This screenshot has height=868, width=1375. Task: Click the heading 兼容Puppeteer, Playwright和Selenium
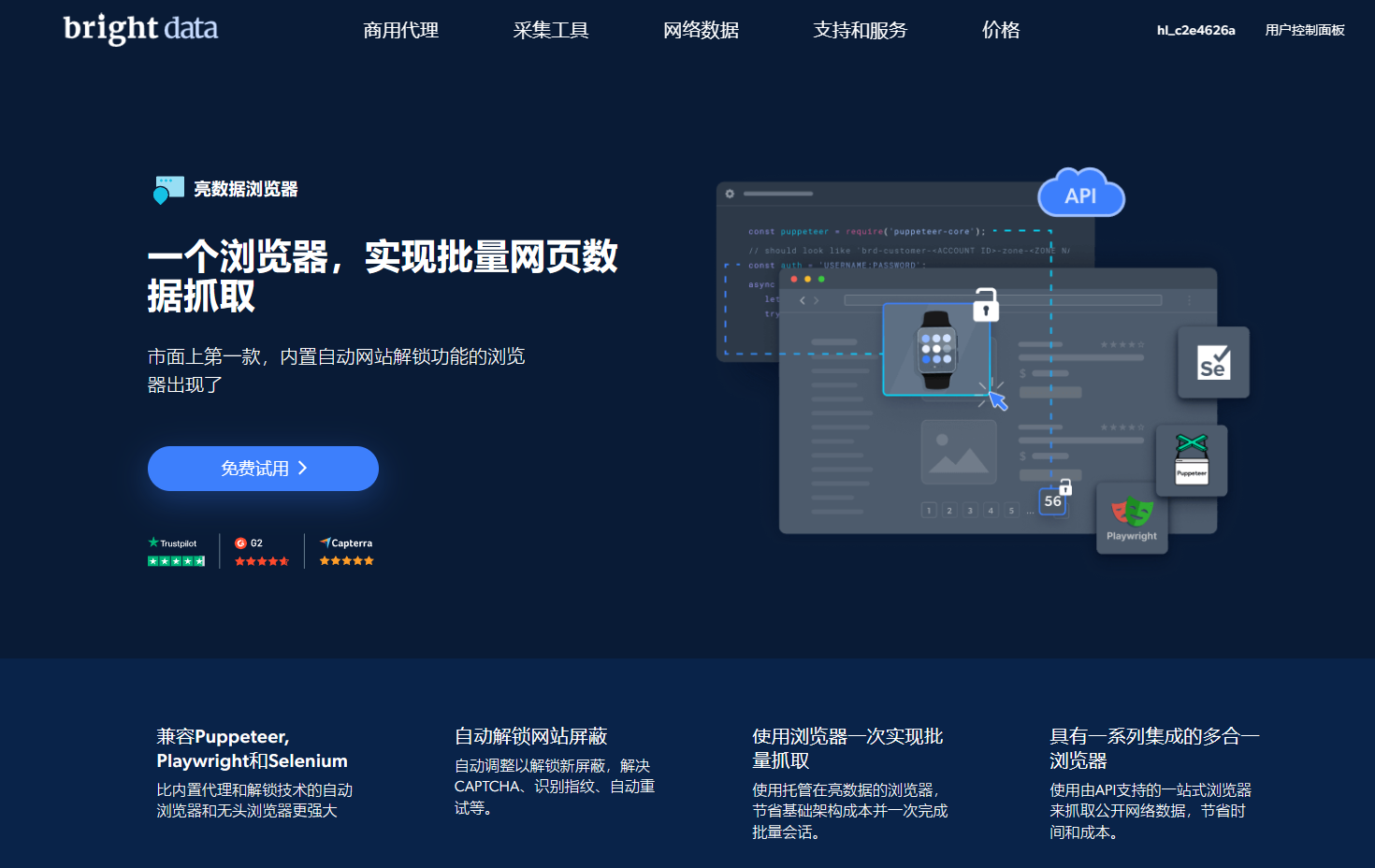click(253, 748)
